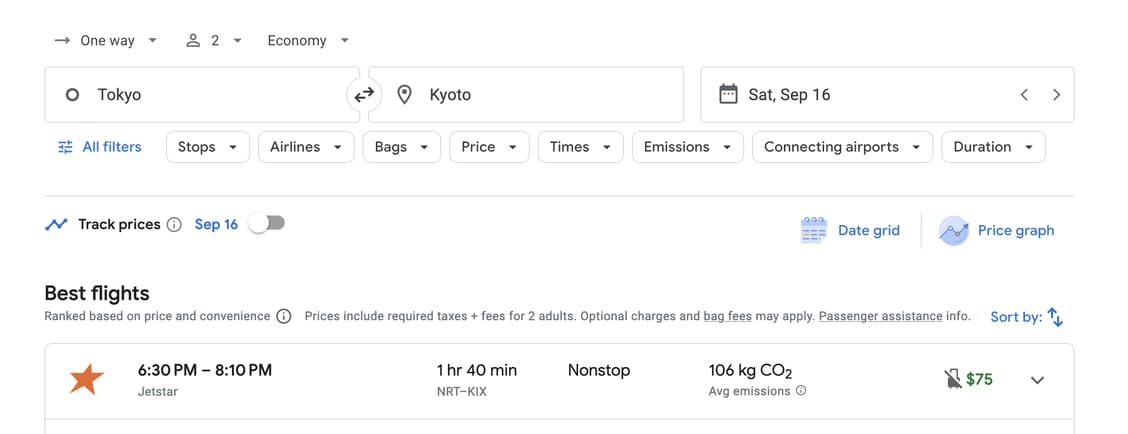Click info icon beside ranking explanation
1128x434 pixels.
283,317
